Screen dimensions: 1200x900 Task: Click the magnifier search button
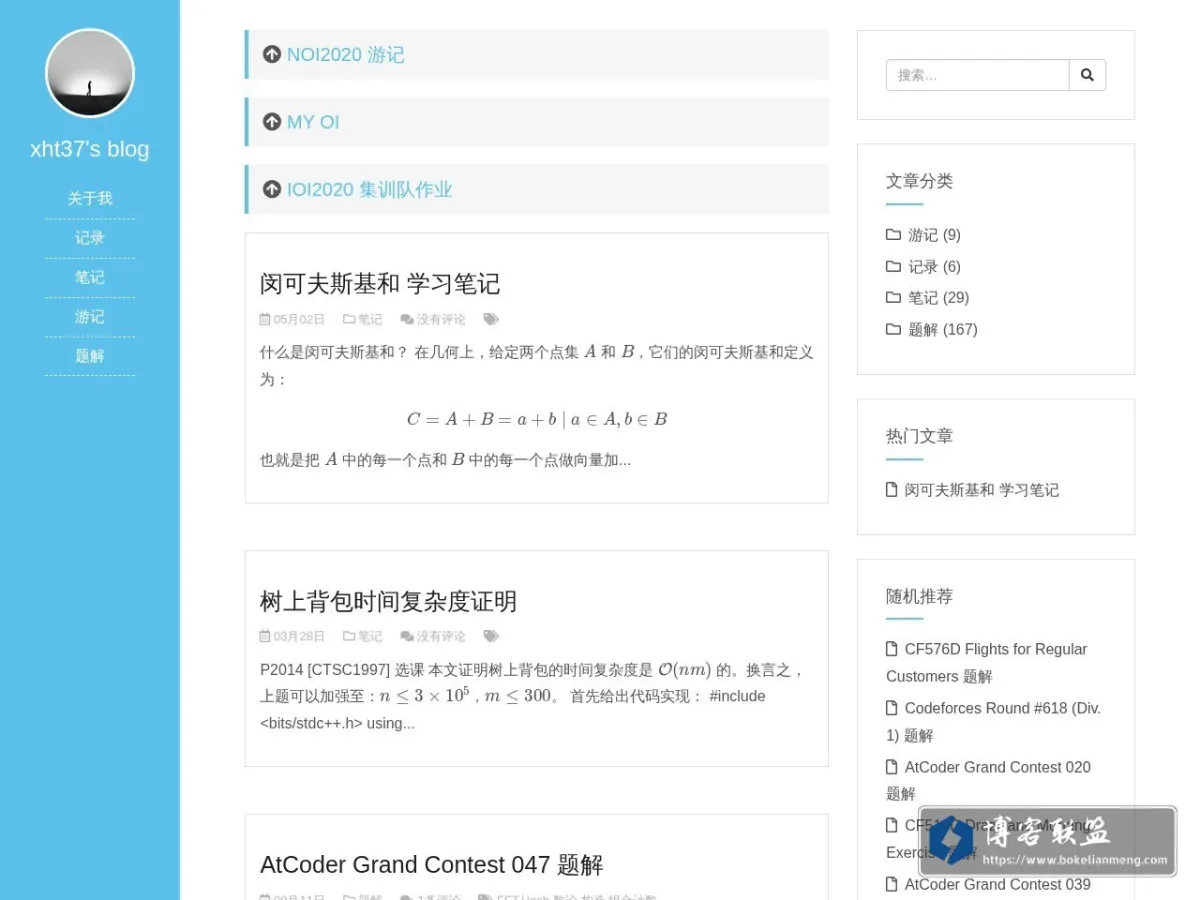coord(1087,75)
